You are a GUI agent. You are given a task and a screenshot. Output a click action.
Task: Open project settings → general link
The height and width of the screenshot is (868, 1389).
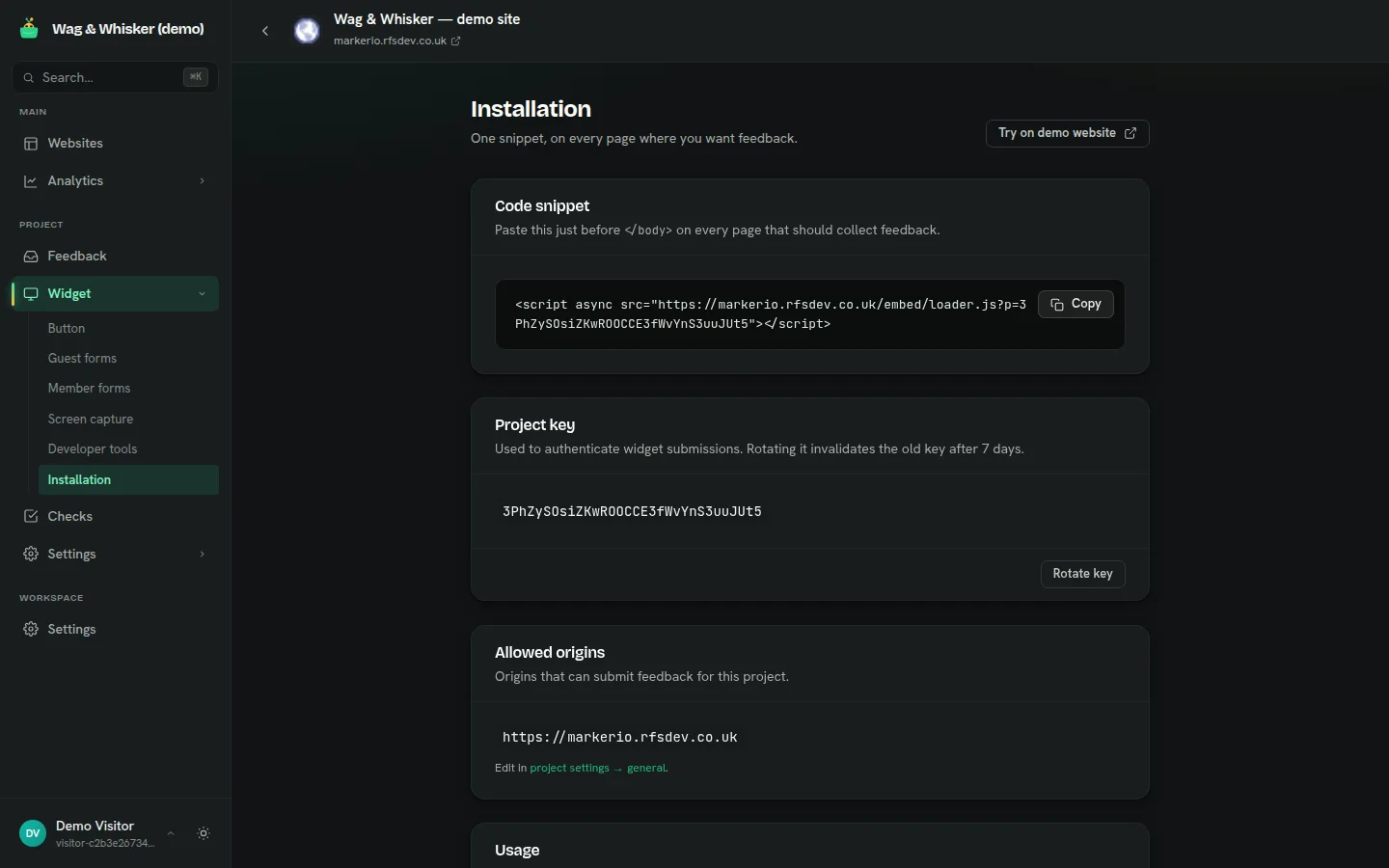pyautogui.click(x=598, y=769)
